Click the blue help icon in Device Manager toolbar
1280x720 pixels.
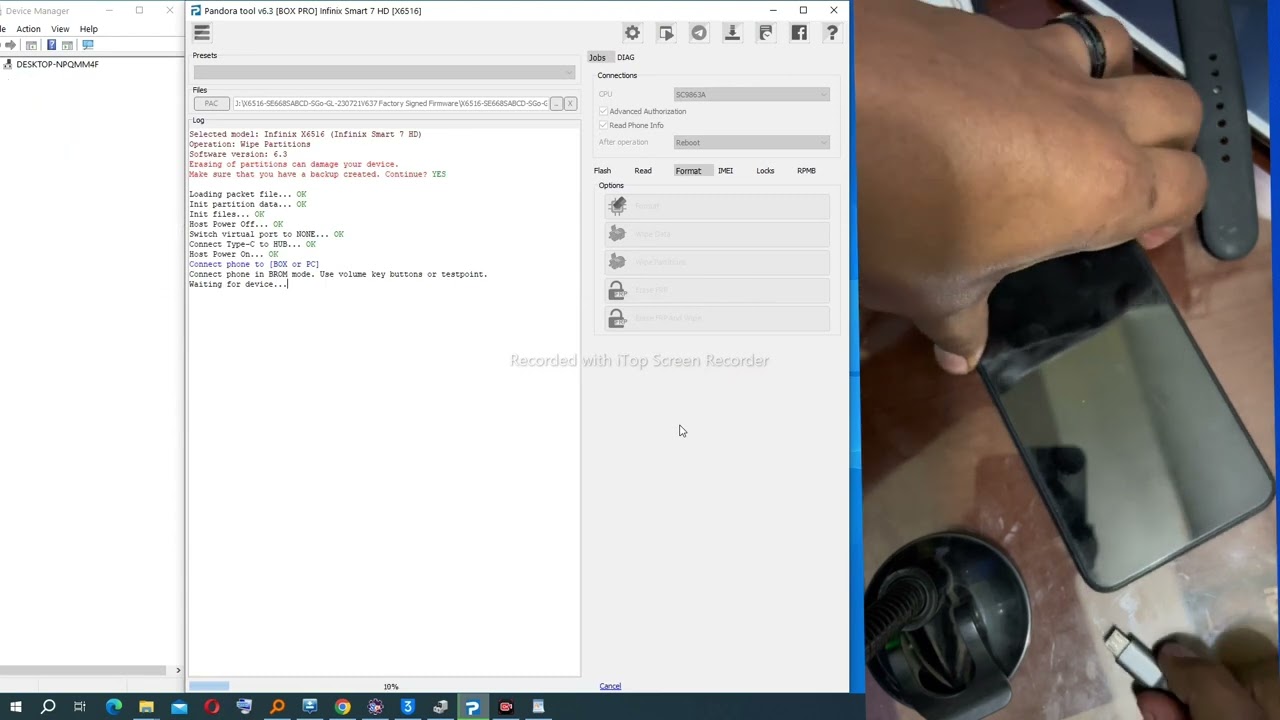51,45
